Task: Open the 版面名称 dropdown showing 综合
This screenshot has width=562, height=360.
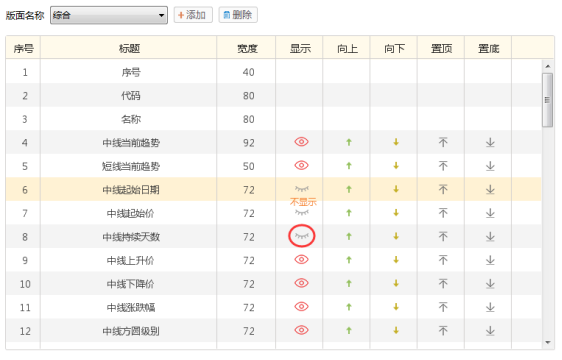Action: point(109,15)
